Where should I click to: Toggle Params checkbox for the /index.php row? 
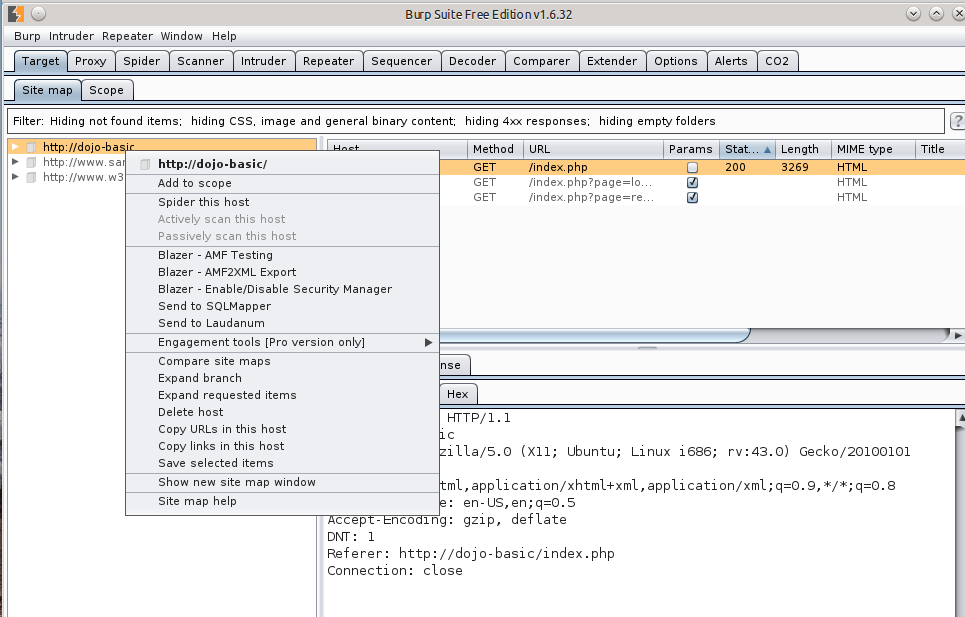(x=692, y=168)
